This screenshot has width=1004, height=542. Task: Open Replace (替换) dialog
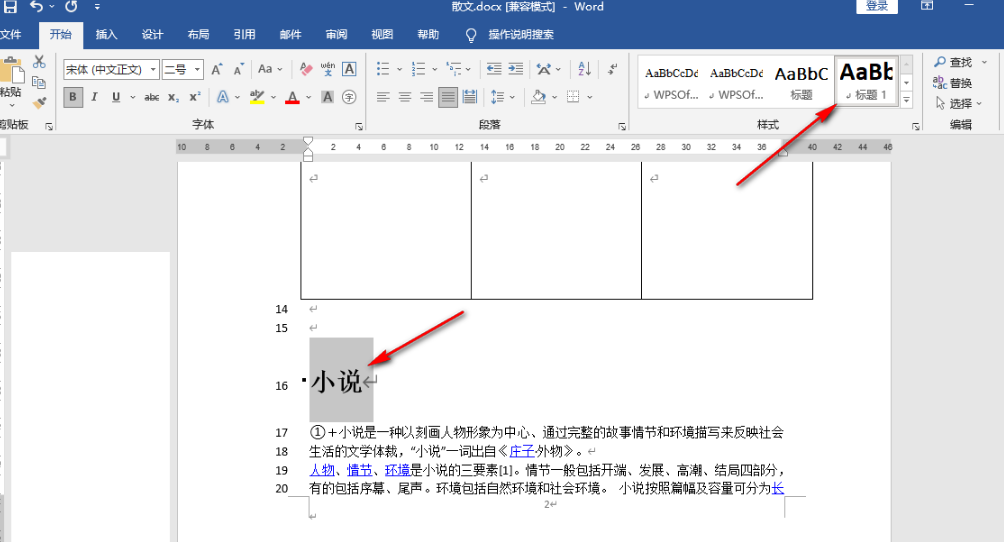point(953,83)
